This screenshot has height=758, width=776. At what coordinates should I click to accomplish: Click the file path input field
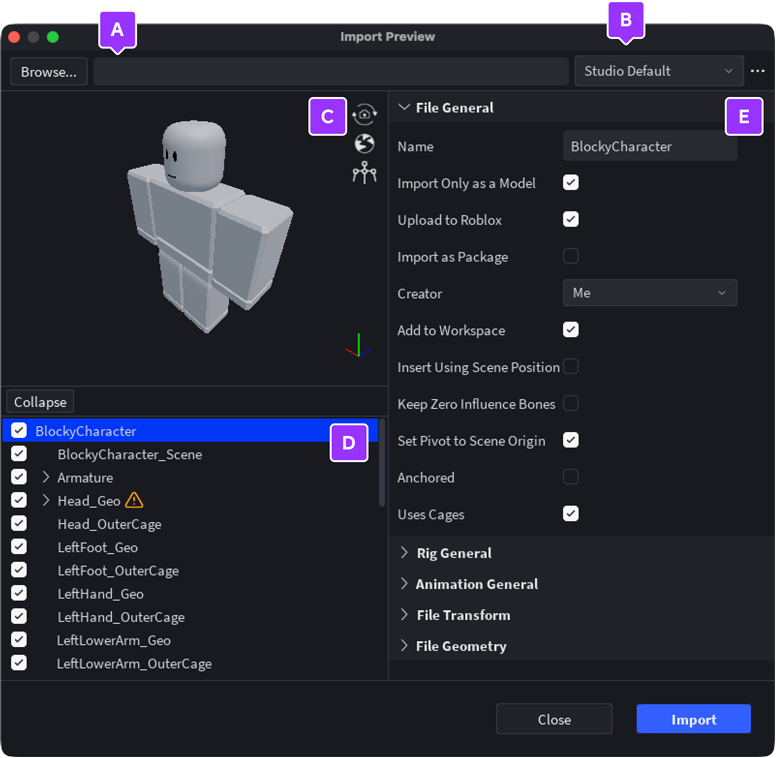pos(331,72)
